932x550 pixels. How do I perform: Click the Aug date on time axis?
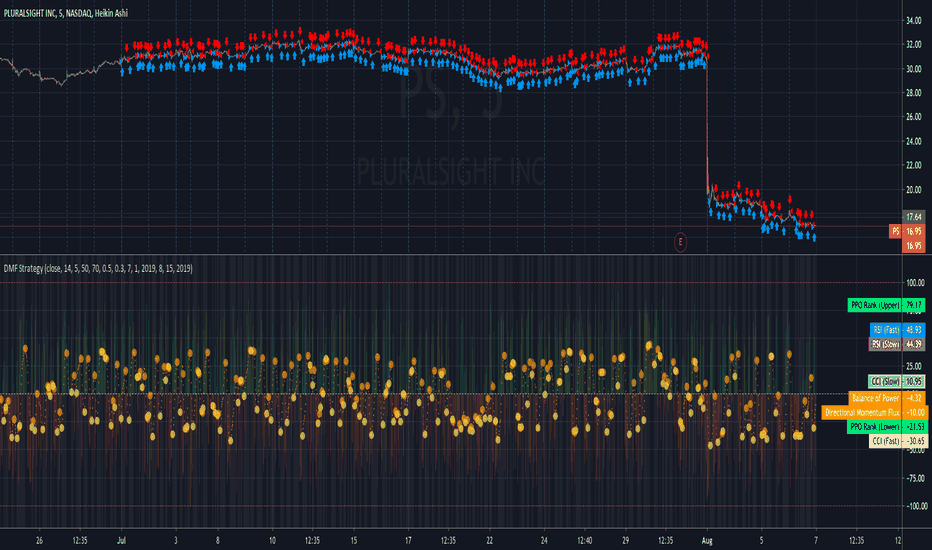point(707,540)
